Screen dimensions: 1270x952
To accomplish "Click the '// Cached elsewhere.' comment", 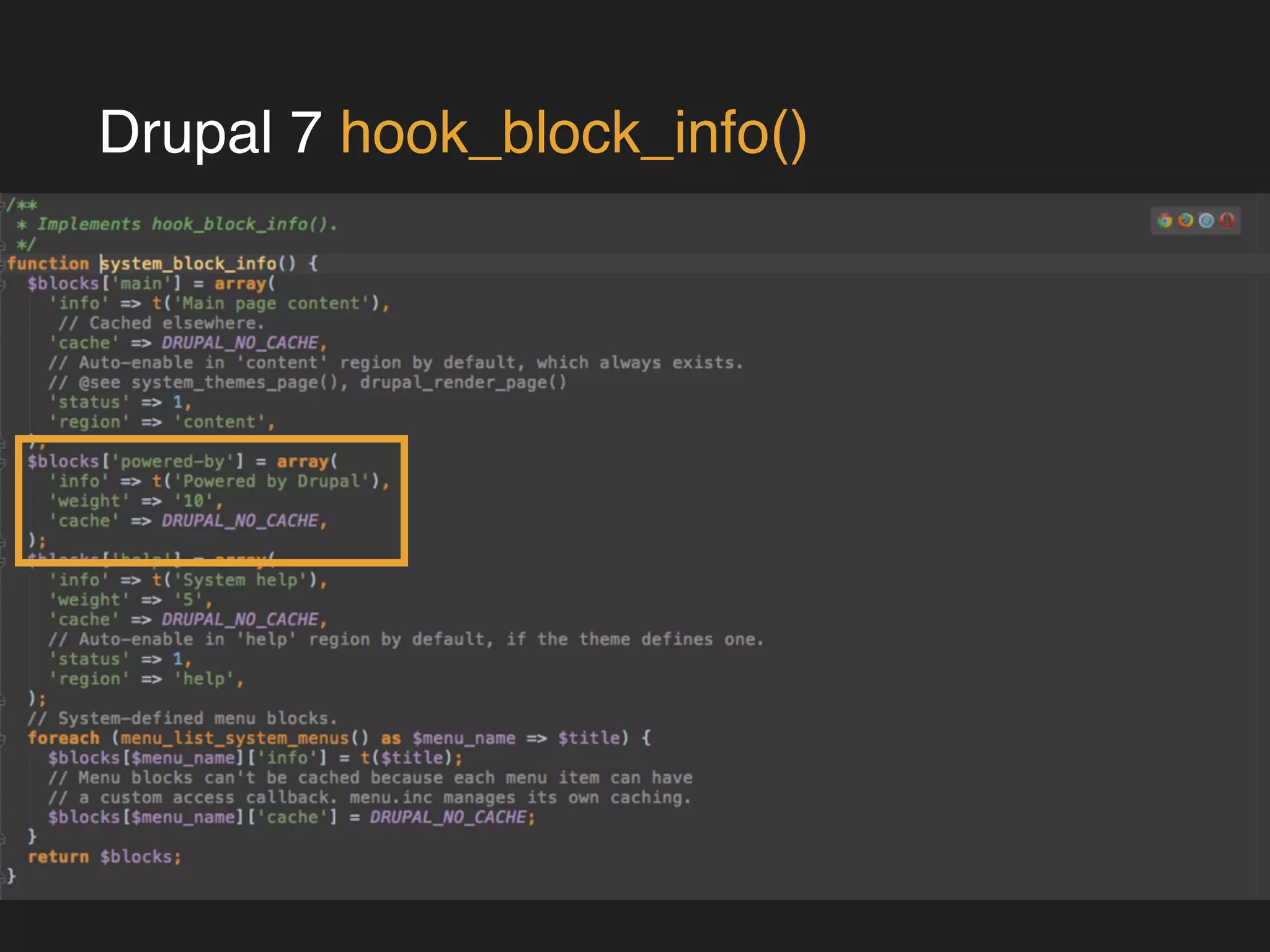I will pos(161,324).
